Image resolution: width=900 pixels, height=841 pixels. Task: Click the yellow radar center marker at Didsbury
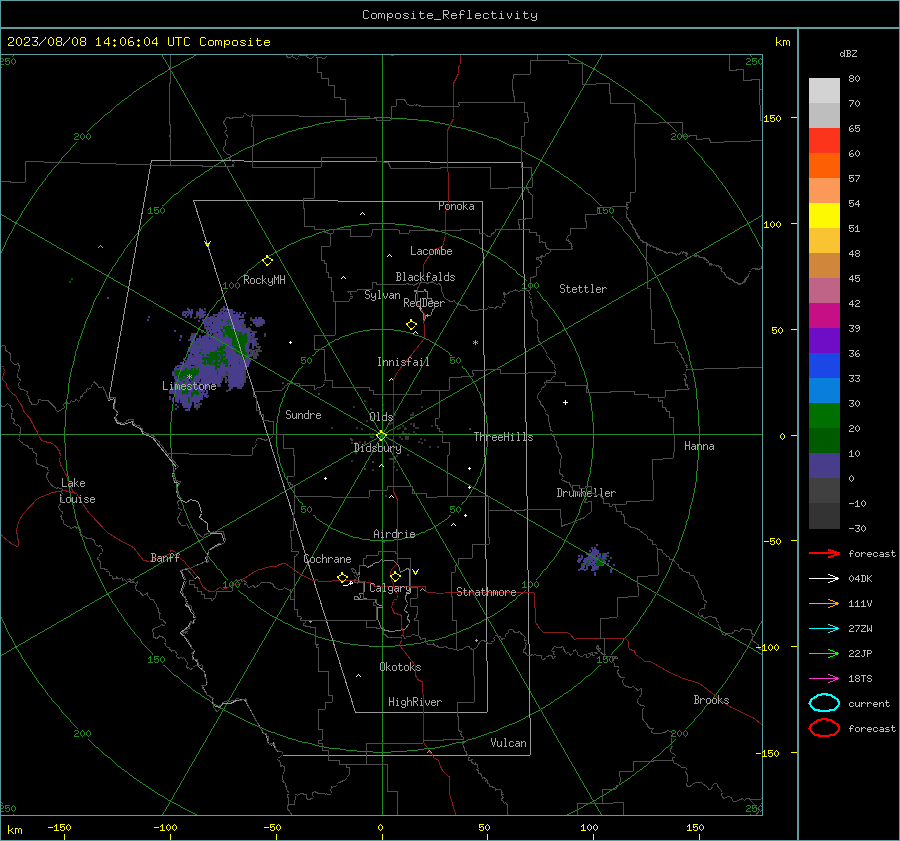point(381,436)
